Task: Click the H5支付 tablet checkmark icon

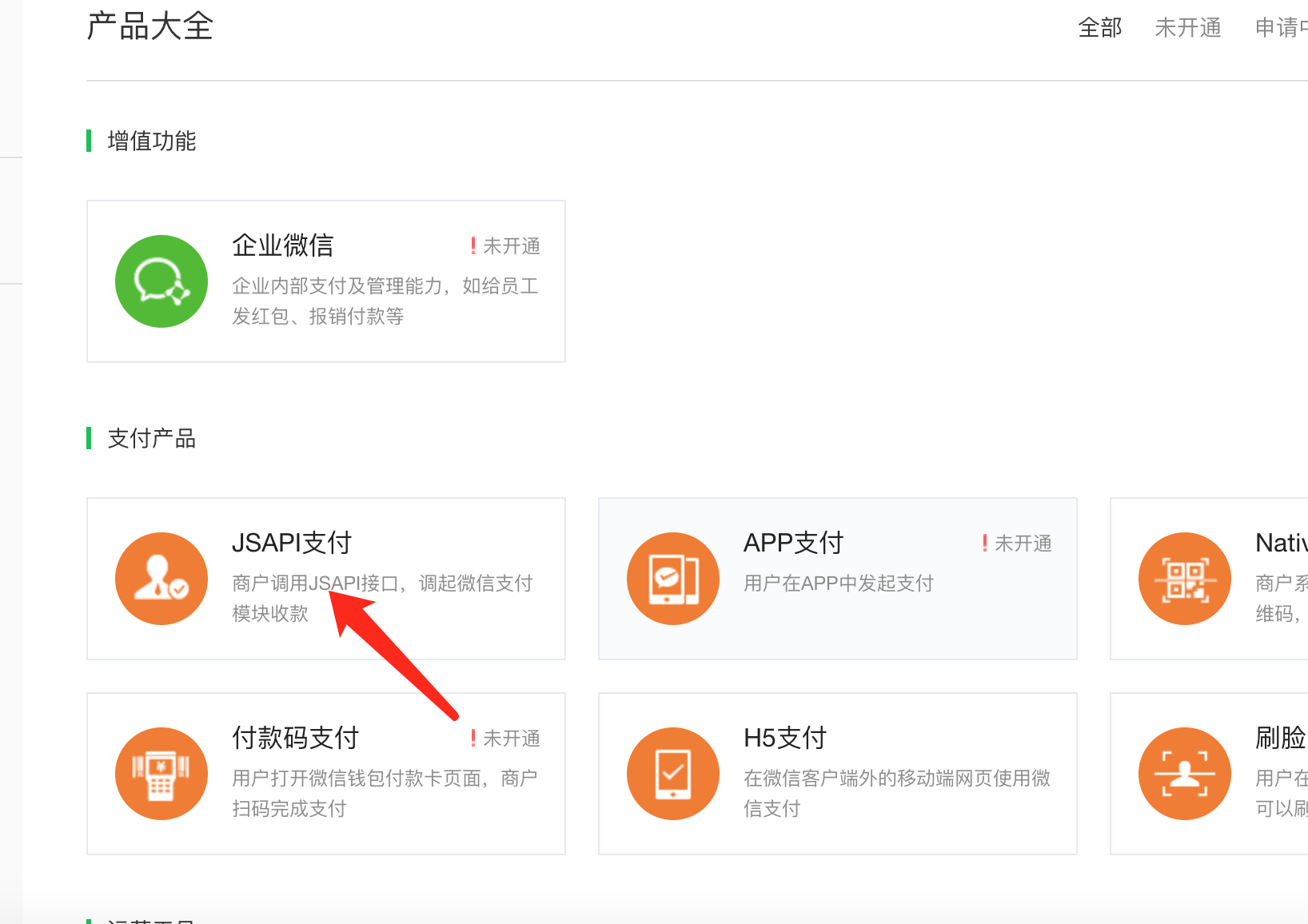Action: point(673,774)
